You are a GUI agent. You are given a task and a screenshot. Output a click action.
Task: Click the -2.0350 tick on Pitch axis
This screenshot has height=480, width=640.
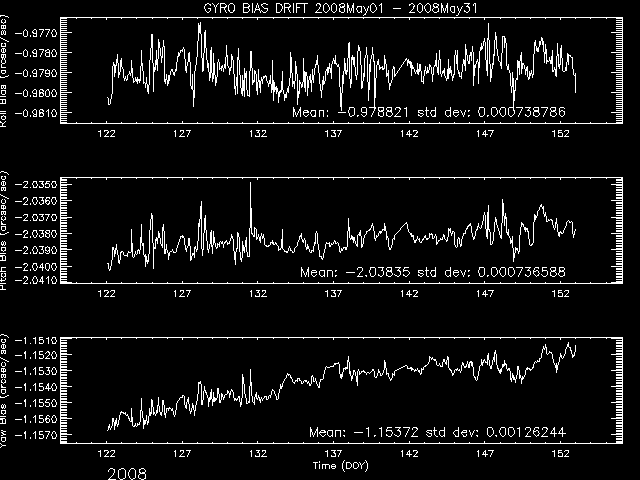pos(58,185)
